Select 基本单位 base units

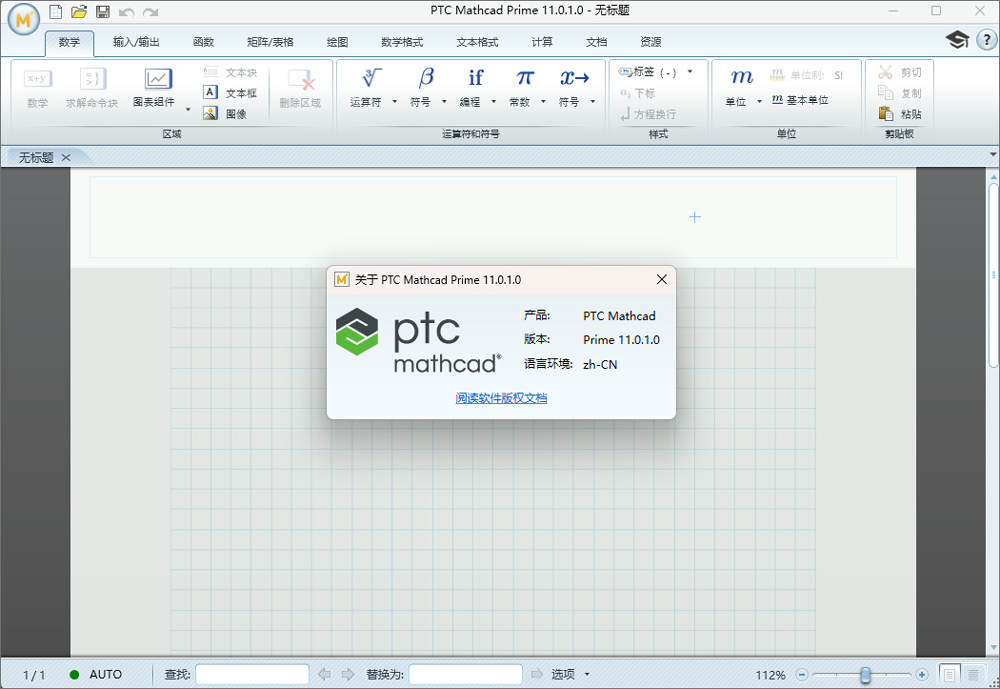[x=800, y=100]
